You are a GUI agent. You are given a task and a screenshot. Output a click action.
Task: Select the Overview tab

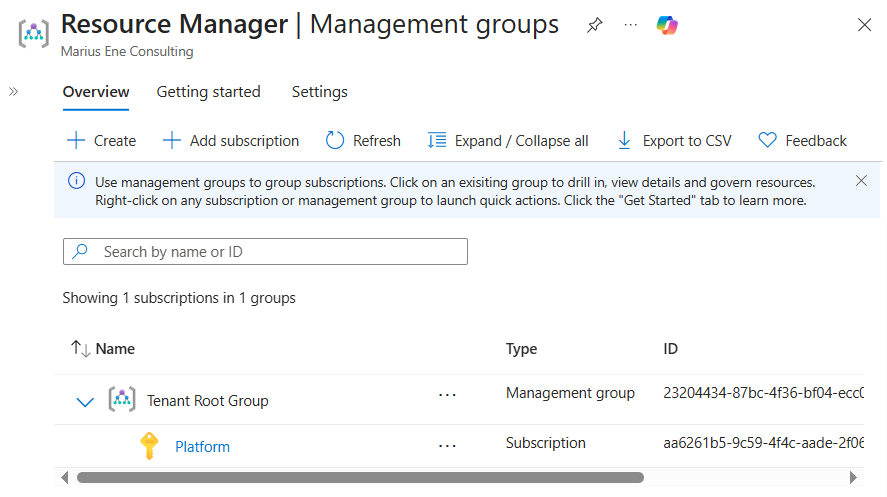coord(96,92)
